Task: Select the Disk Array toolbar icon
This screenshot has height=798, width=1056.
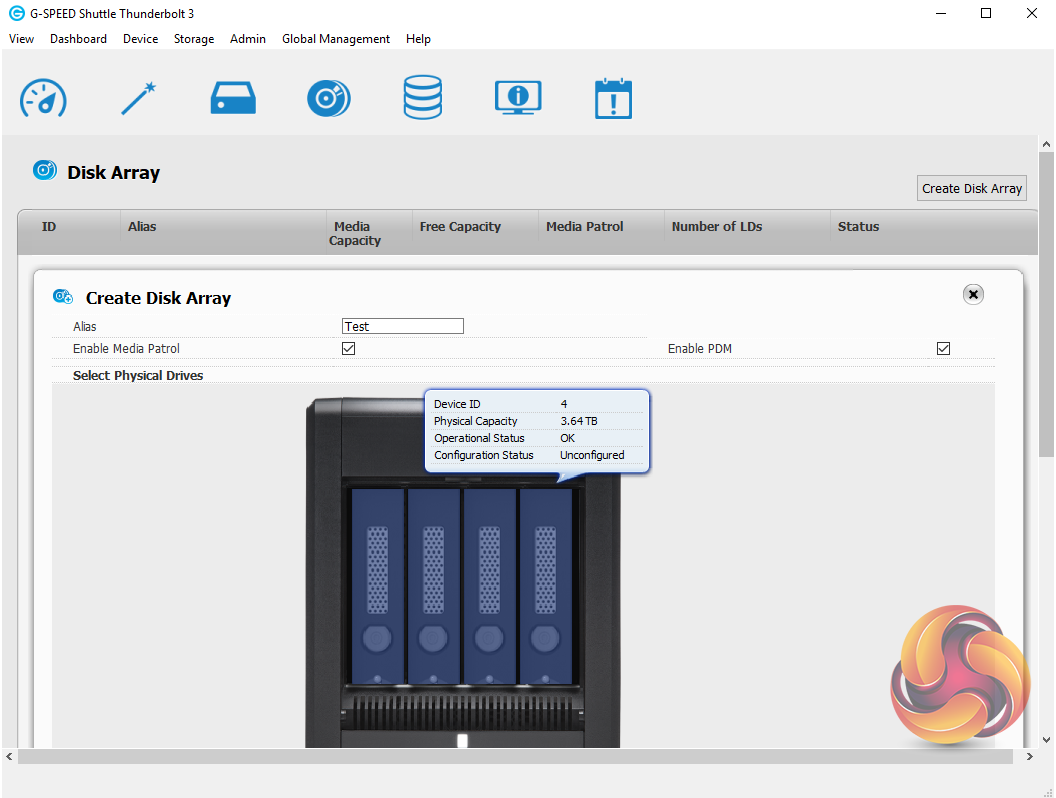Action: pyautogui.click(x=328, y=98)
